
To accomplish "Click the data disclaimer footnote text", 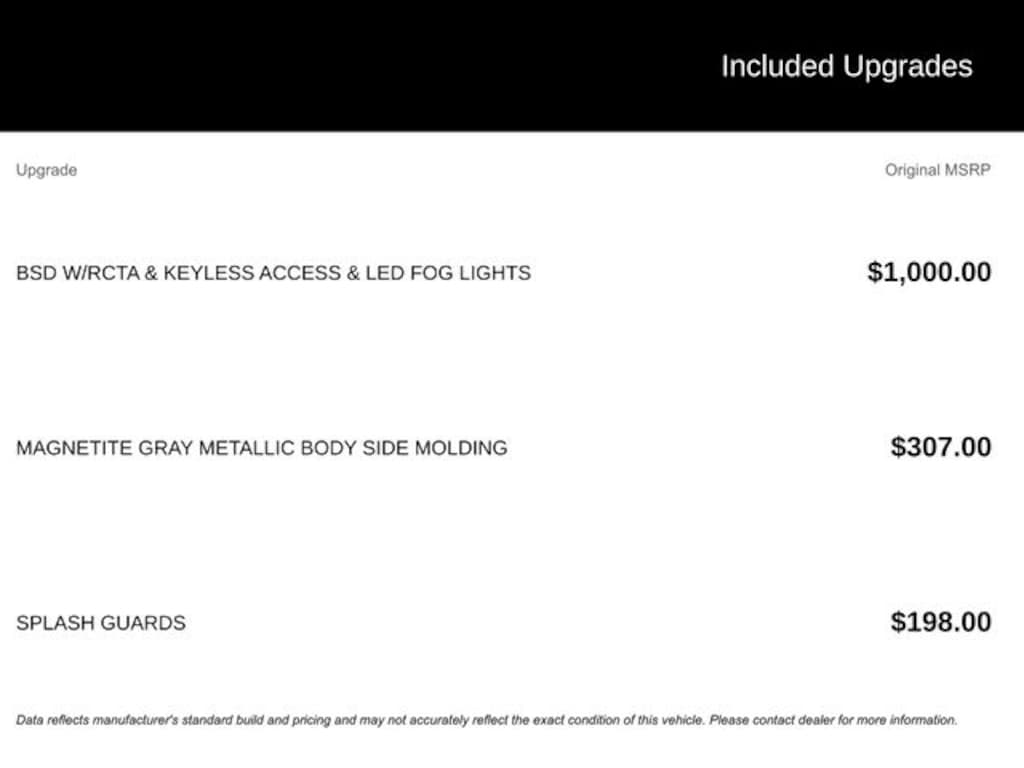I will (487, 720).
